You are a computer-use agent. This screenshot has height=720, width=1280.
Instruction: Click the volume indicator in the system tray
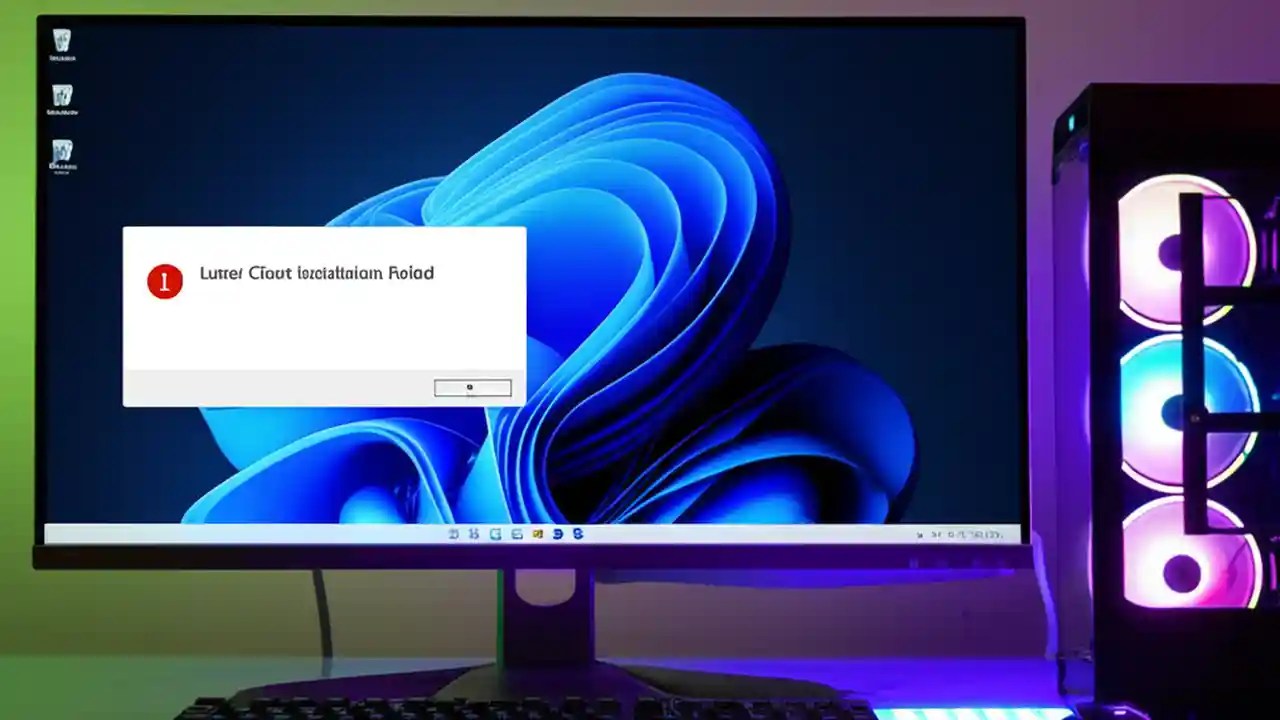pyautogui.click(x=952, y=533)
